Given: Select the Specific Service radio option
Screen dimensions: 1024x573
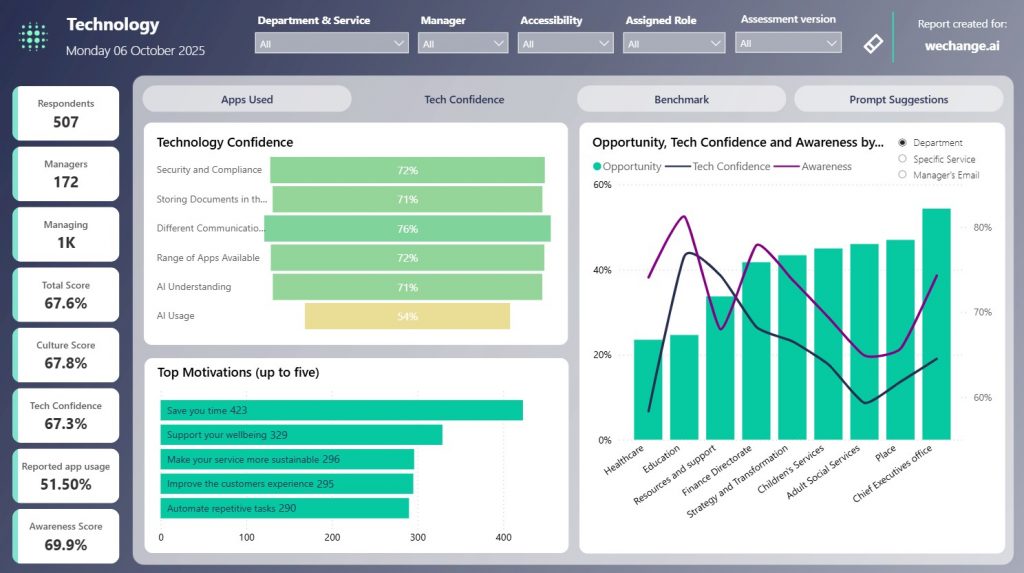Looking at the screenshot, I should (x=903, y=159).
